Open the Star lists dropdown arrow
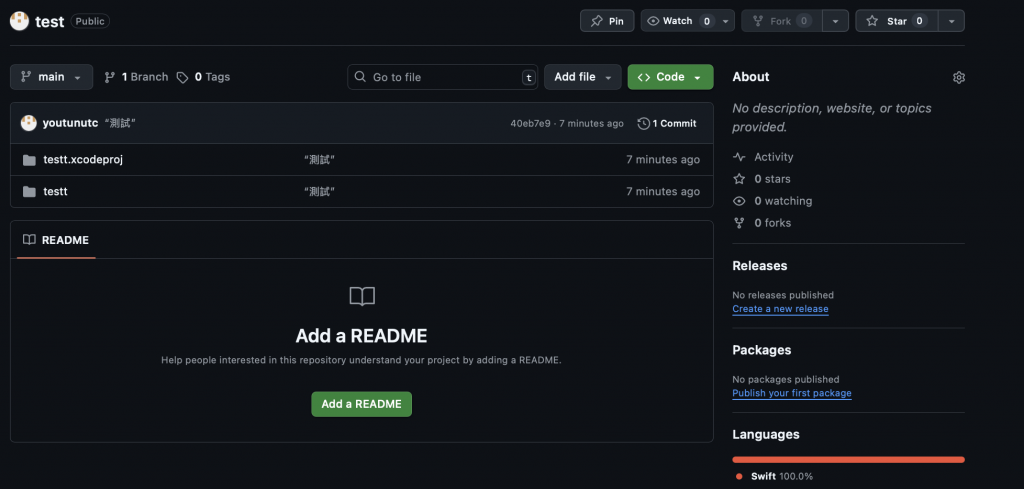1024x489 pixels. click(x=952, y=21)
